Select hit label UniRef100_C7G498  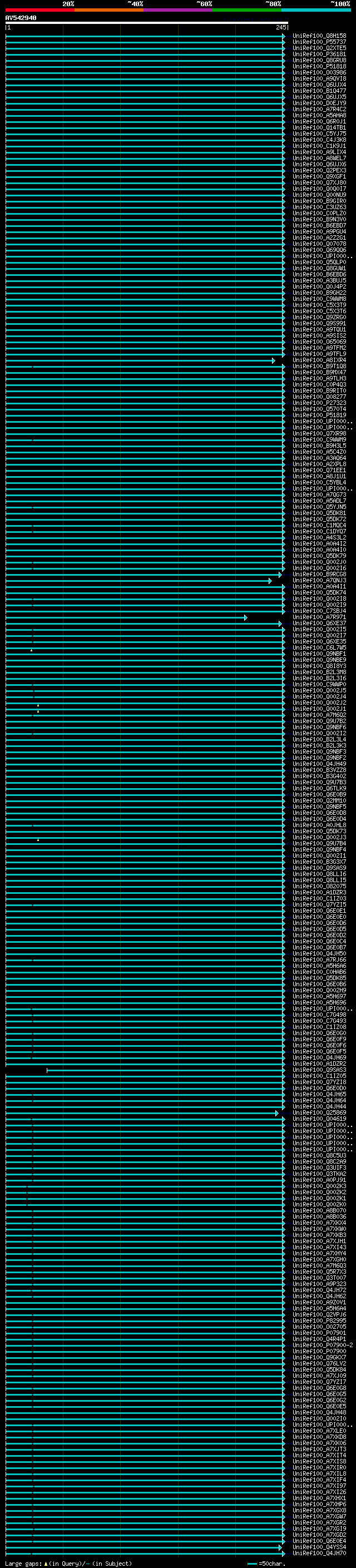pos(319,1015)
